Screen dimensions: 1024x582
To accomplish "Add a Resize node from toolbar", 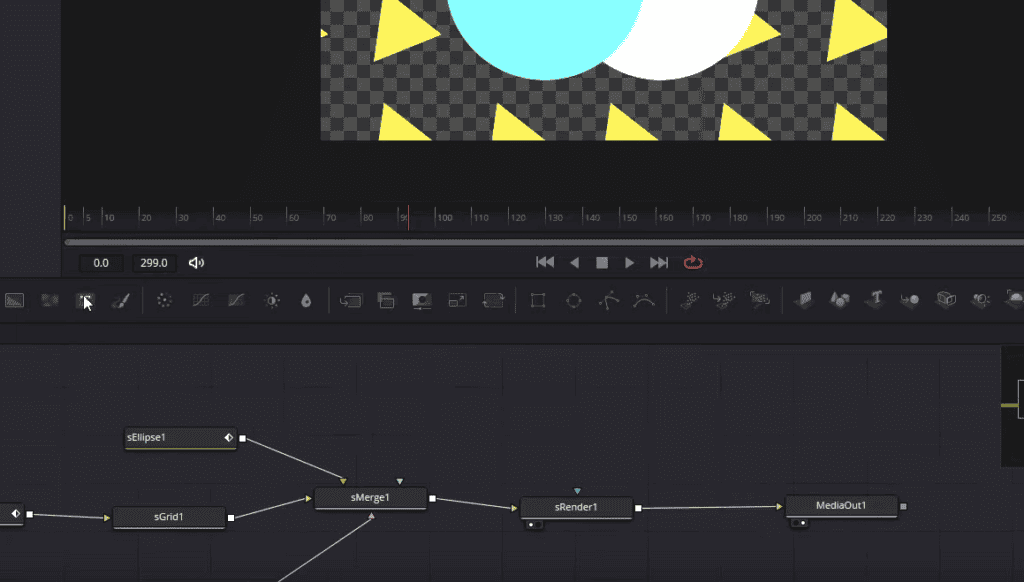I will [x=457, y=300].
